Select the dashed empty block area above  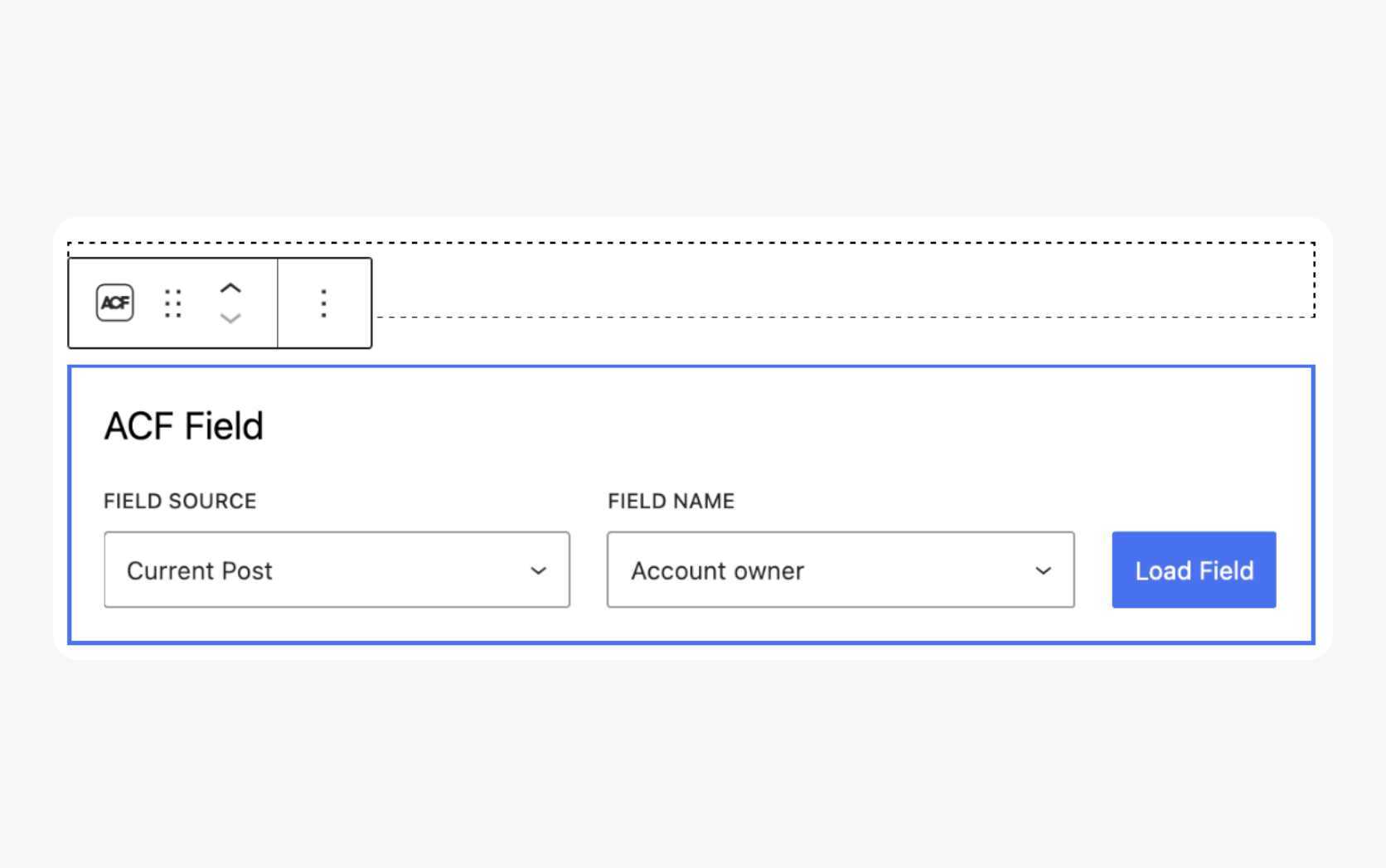click(x=829, y=282)
